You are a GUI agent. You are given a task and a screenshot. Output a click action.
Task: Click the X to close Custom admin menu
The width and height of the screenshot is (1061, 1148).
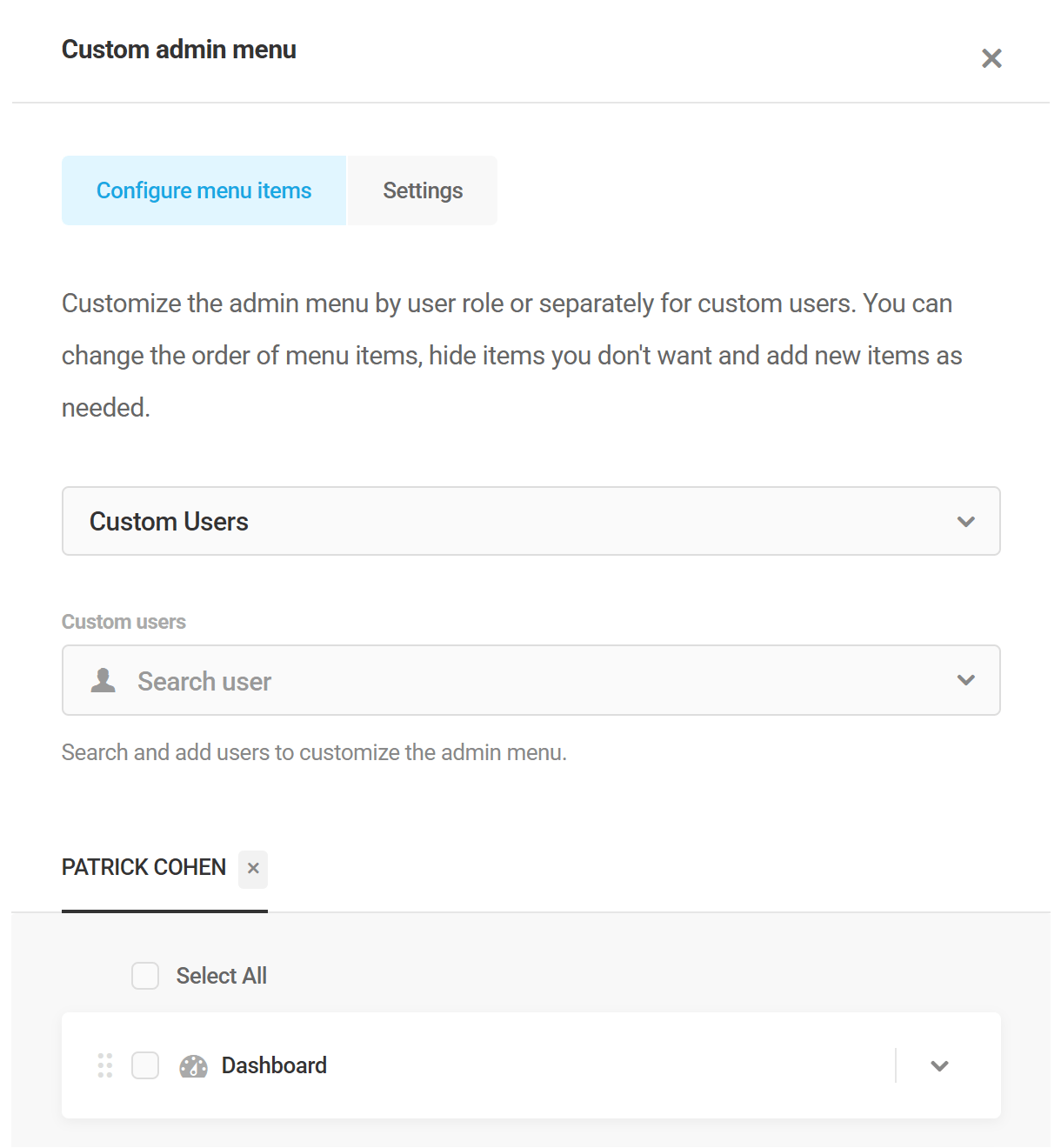991,58
